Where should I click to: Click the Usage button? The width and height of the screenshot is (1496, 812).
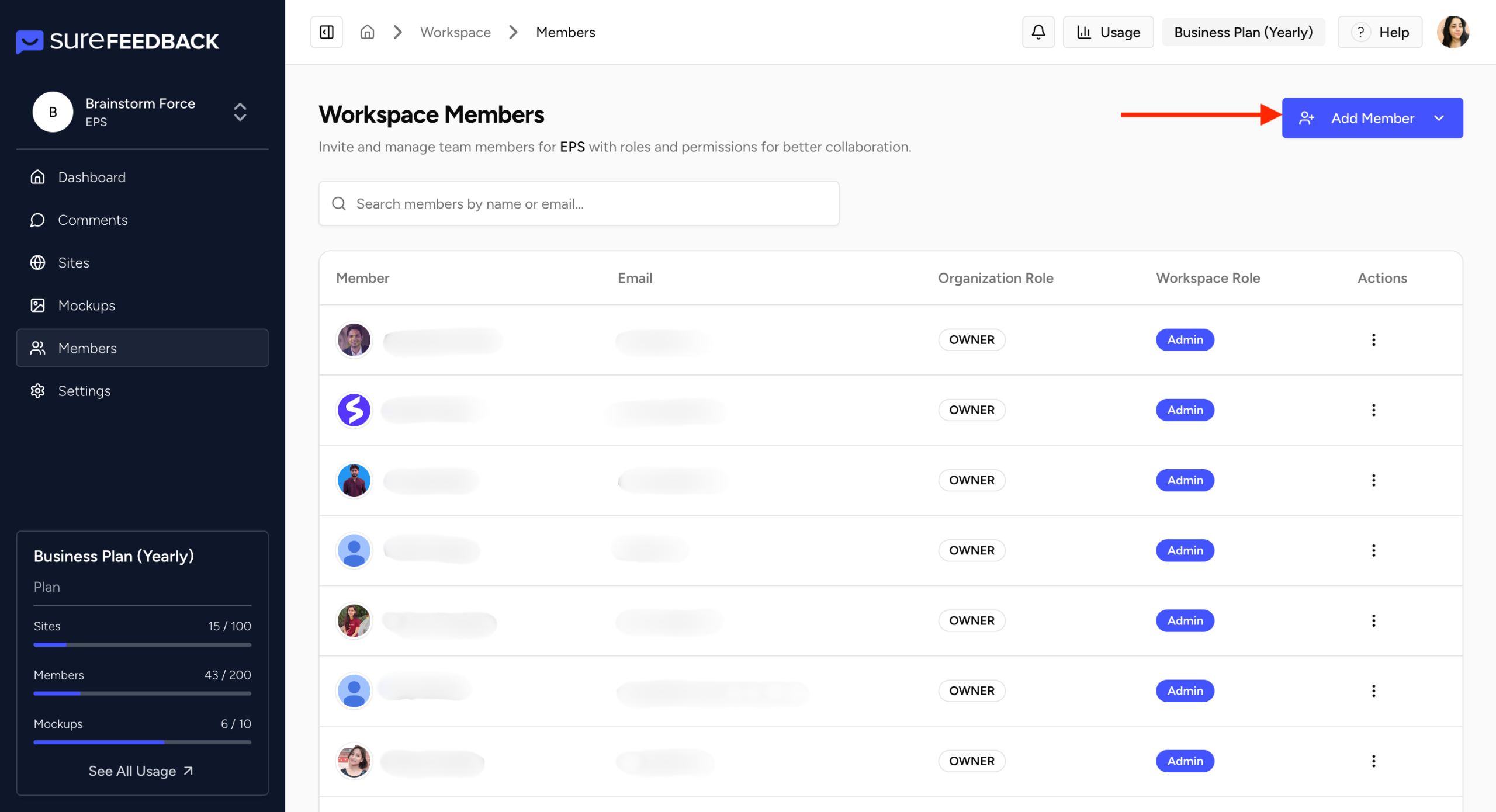pos(1108,32)
